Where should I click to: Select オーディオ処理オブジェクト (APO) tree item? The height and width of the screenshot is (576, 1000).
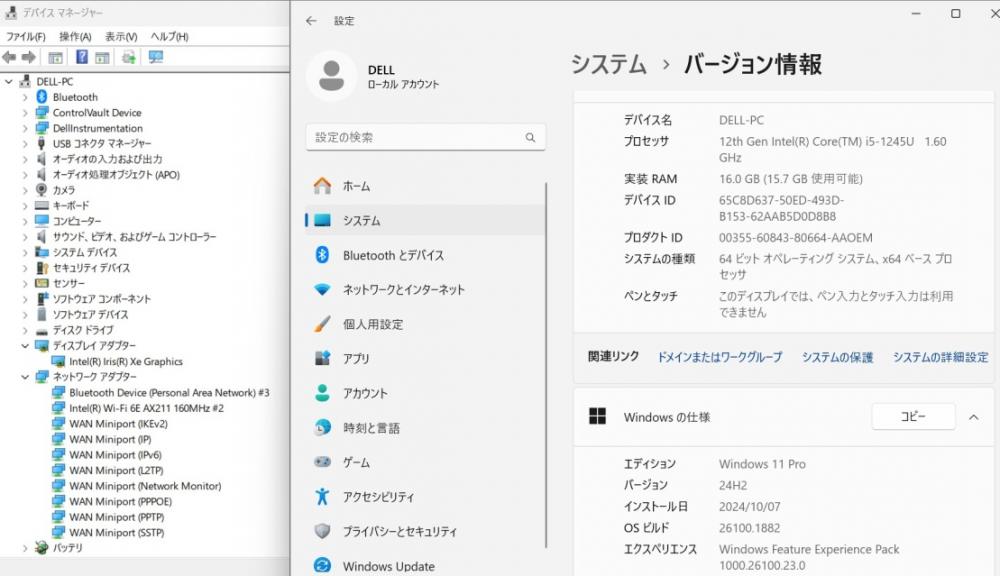pyautogui.click(x=116, y=175)
